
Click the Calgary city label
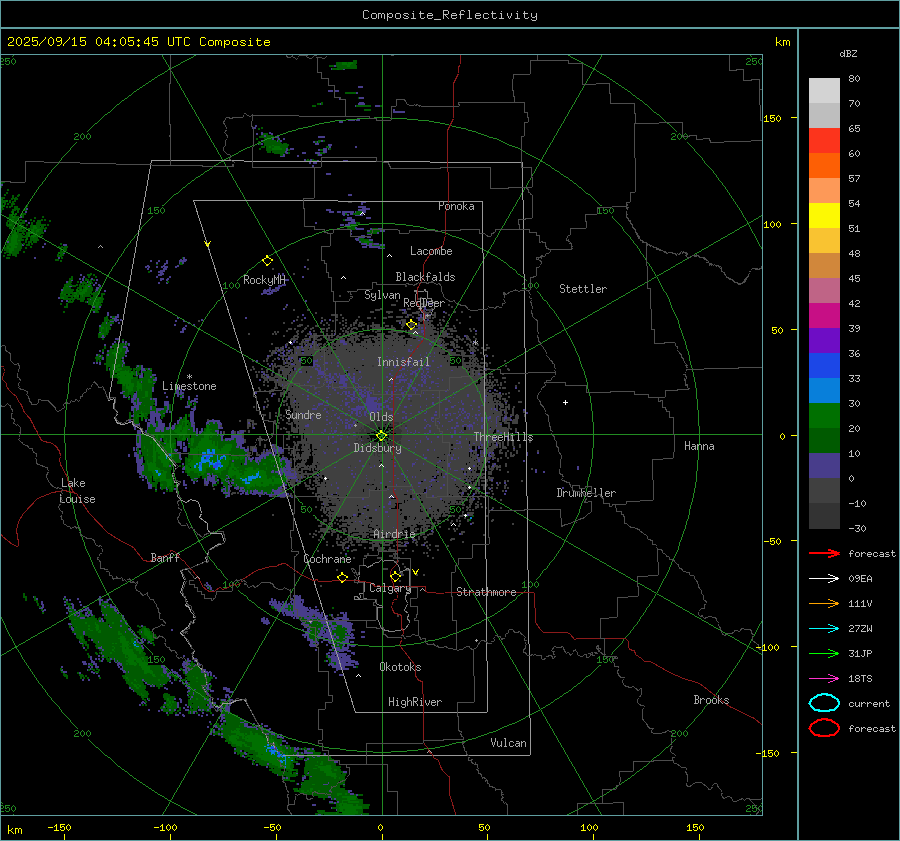(390, 588)
